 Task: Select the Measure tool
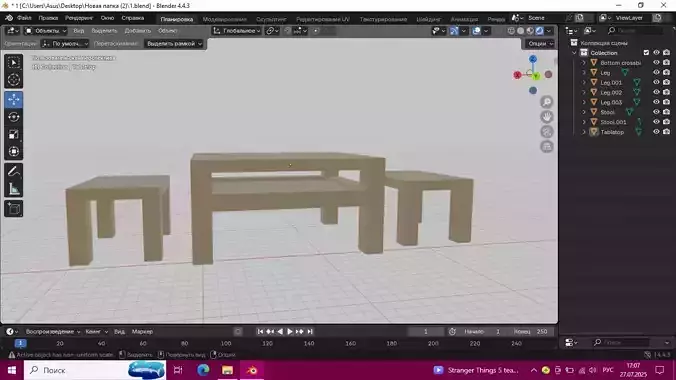pos(14,189)
